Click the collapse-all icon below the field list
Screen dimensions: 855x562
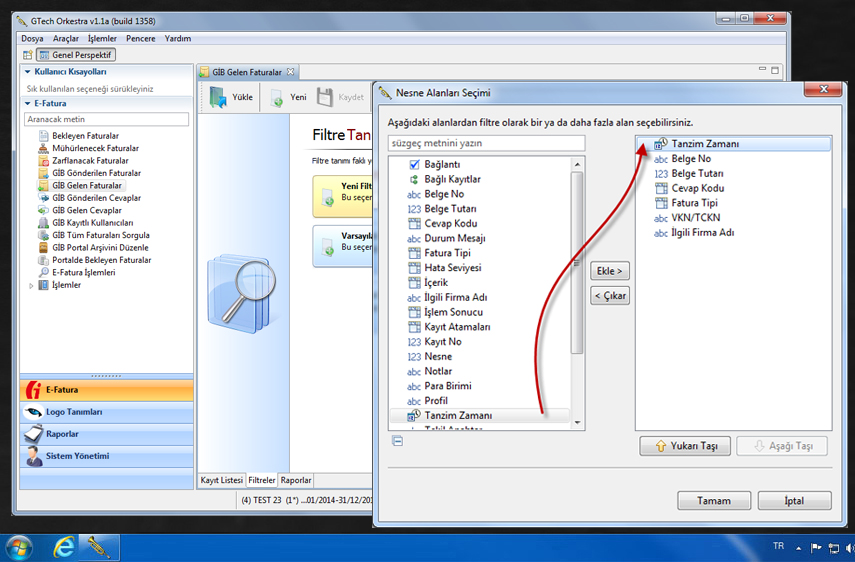click(398, 441)
